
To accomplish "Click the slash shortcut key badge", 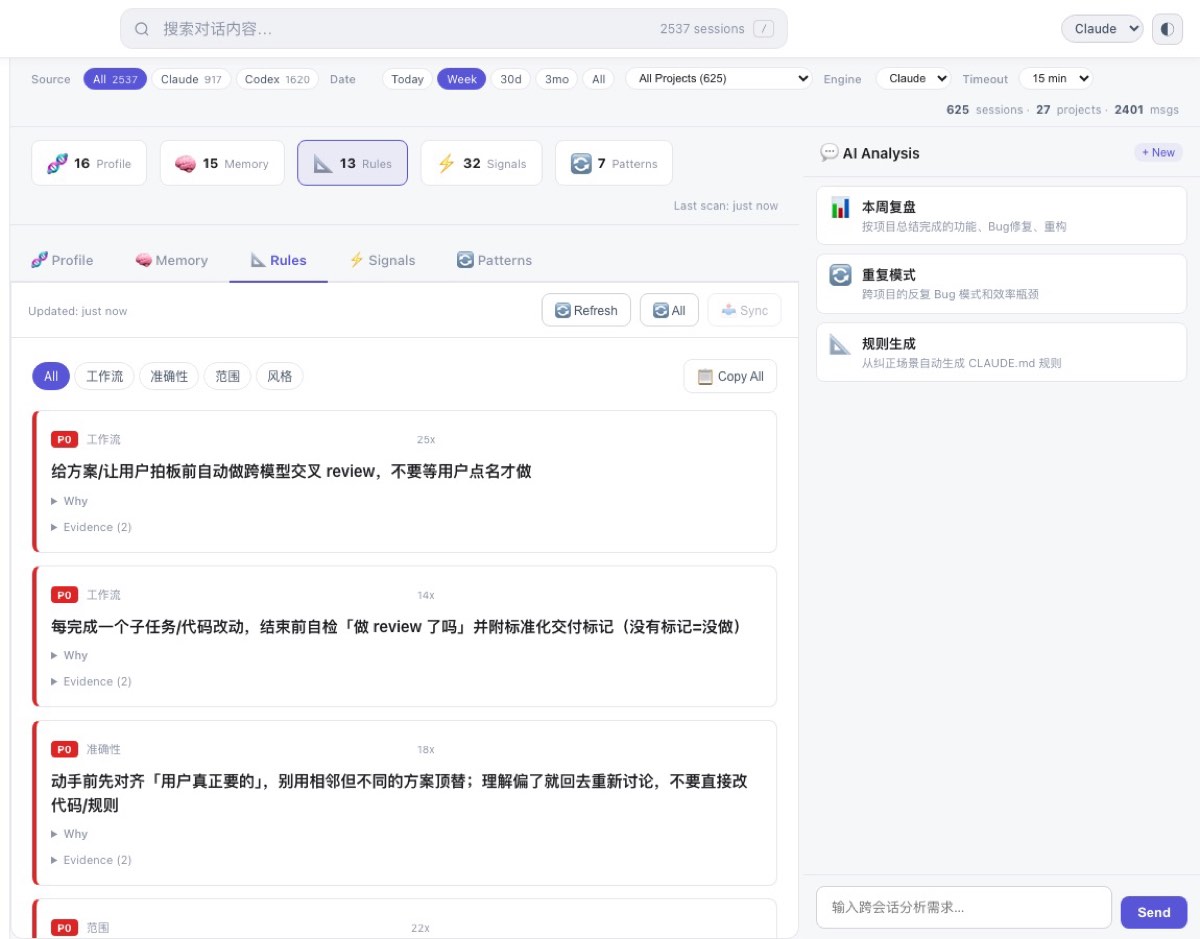I will point(763,29).
